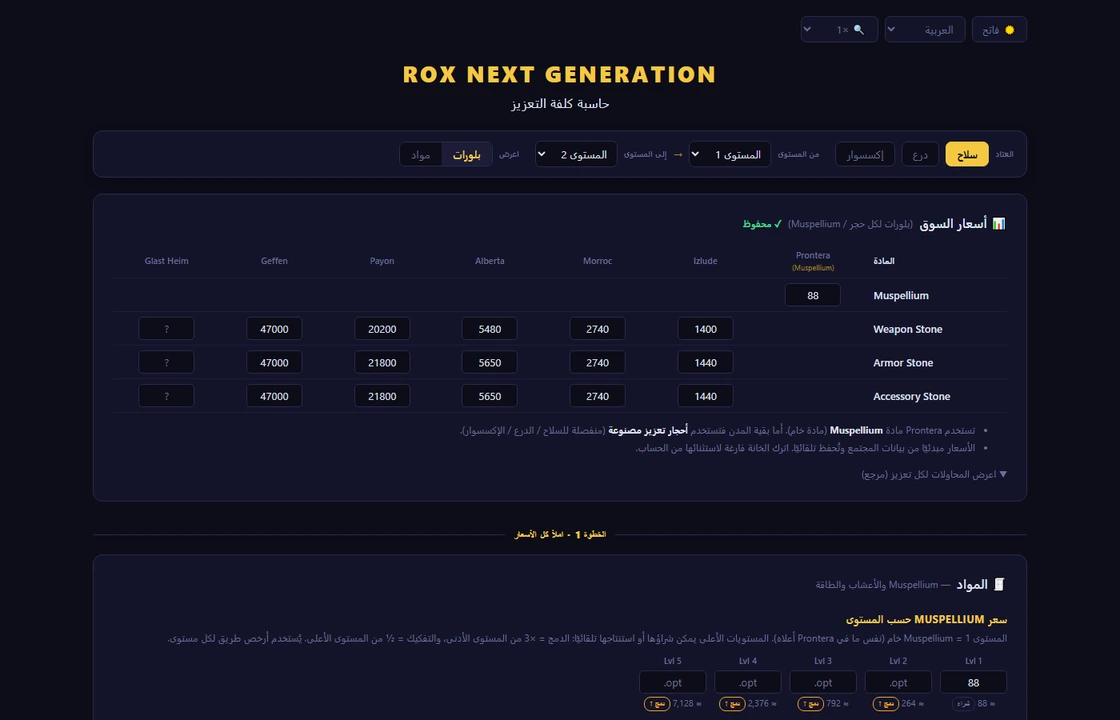Select the إكسسوار equipment tab
Screen dimensions: 1120x720
click(864, 154)
